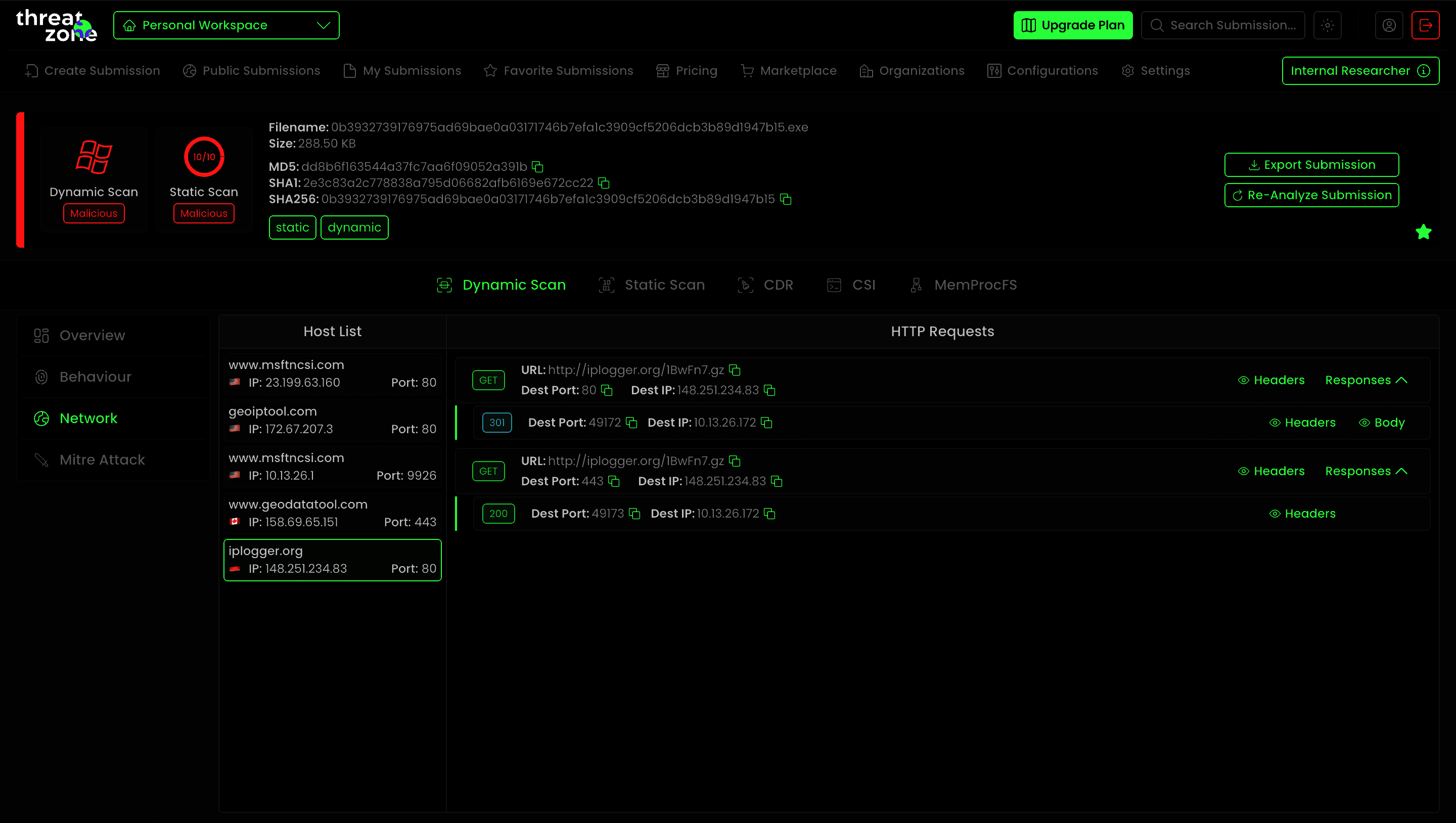Show Headers for the 200 response
The image size is (1456, 823).
coord(1302,514)
